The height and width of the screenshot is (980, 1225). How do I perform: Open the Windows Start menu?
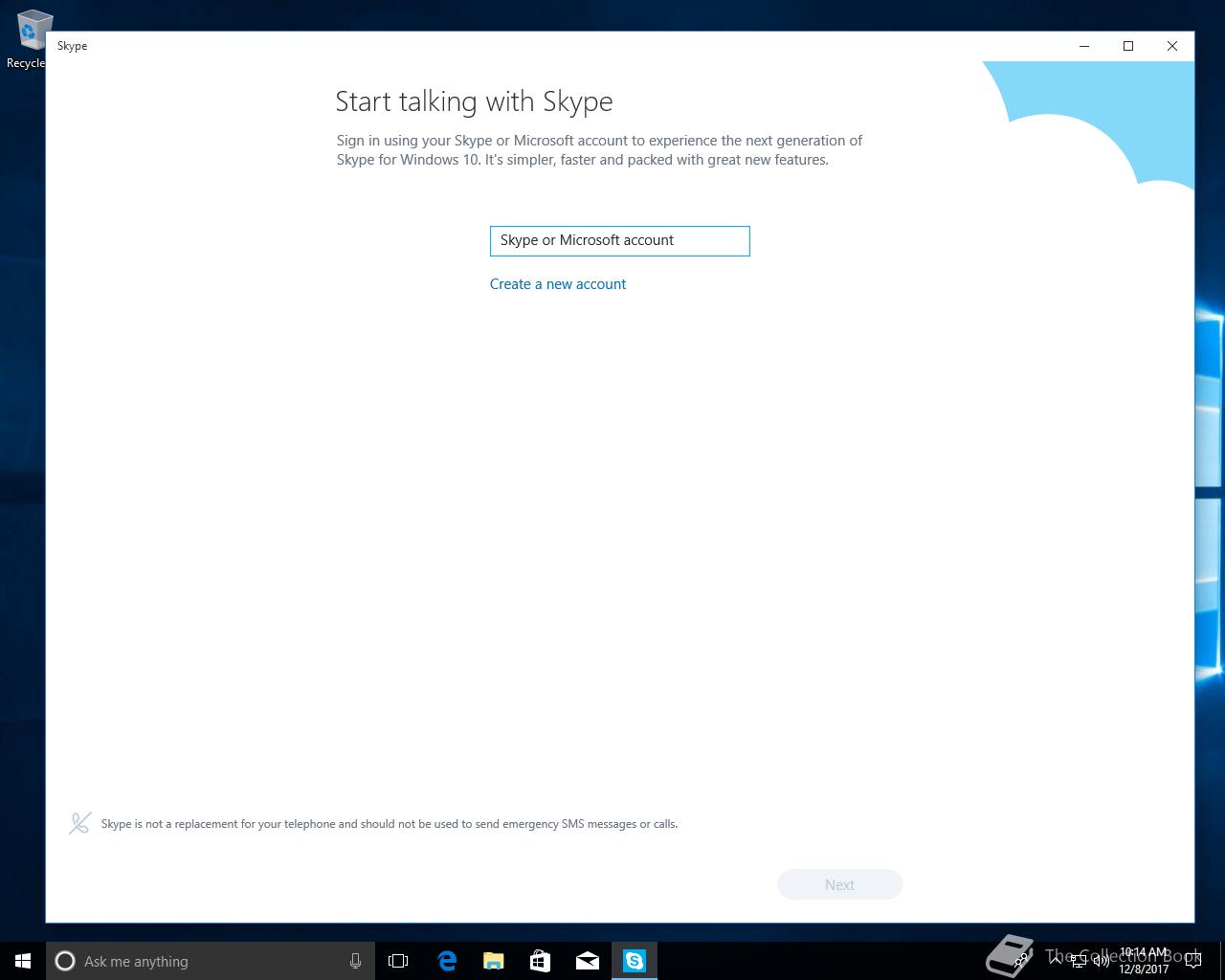pyautogui.click(x=23, y=961)
